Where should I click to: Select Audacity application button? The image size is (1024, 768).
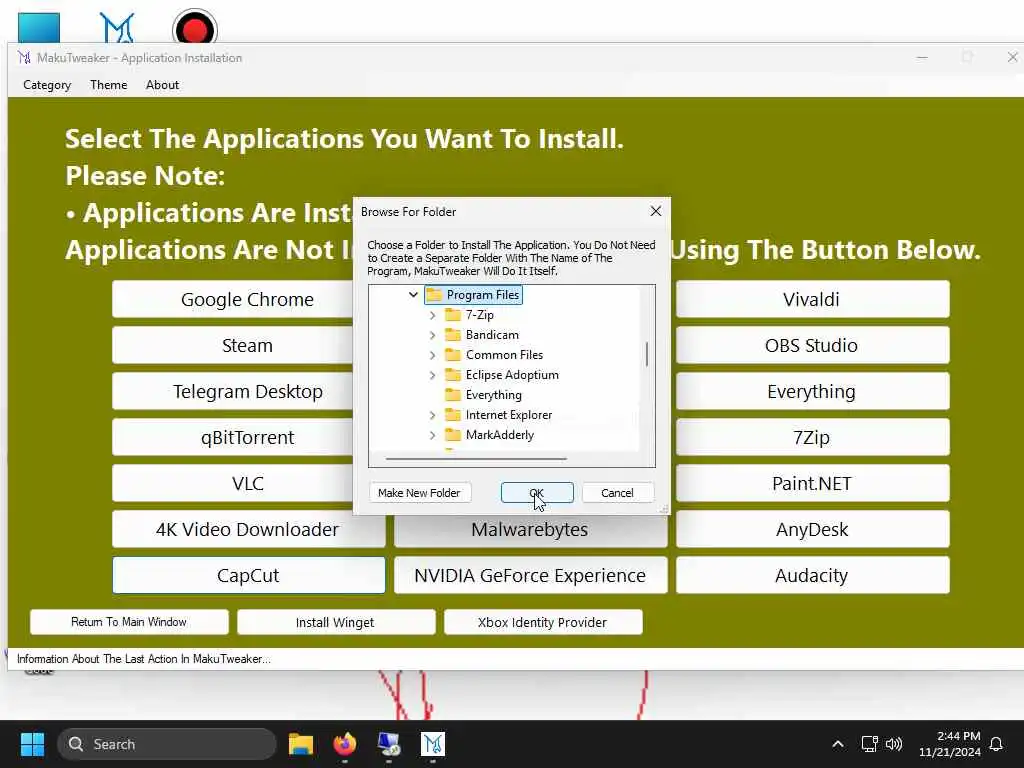pos(812,575)
